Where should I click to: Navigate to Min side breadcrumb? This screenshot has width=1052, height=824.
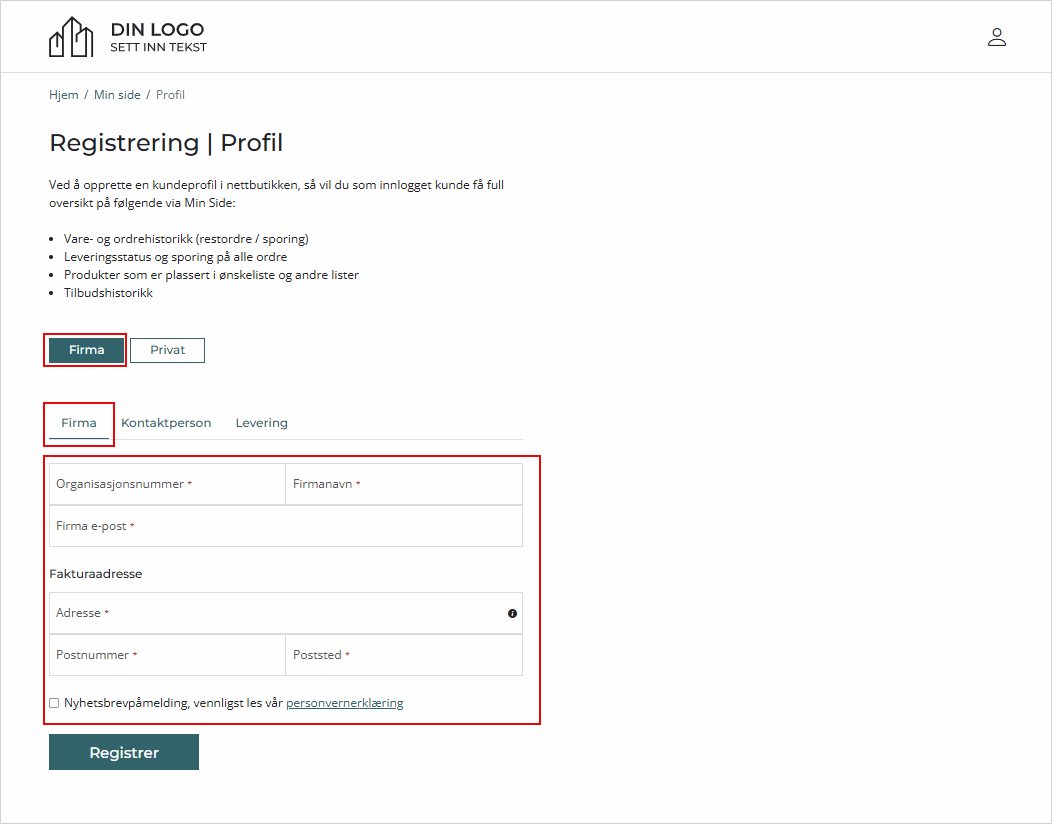pyautogui.click(x=117, y=95)
